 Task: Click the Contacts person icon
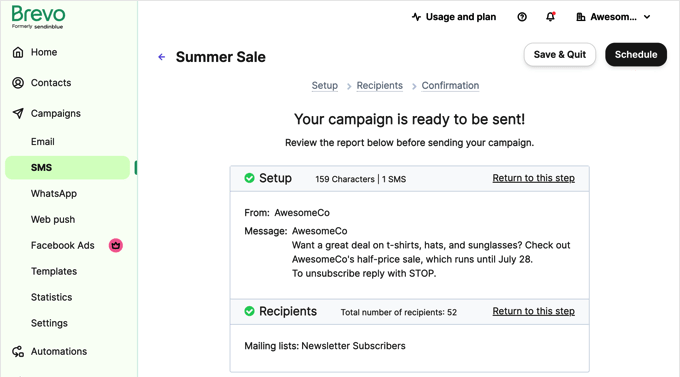click(x=18, y=82)
